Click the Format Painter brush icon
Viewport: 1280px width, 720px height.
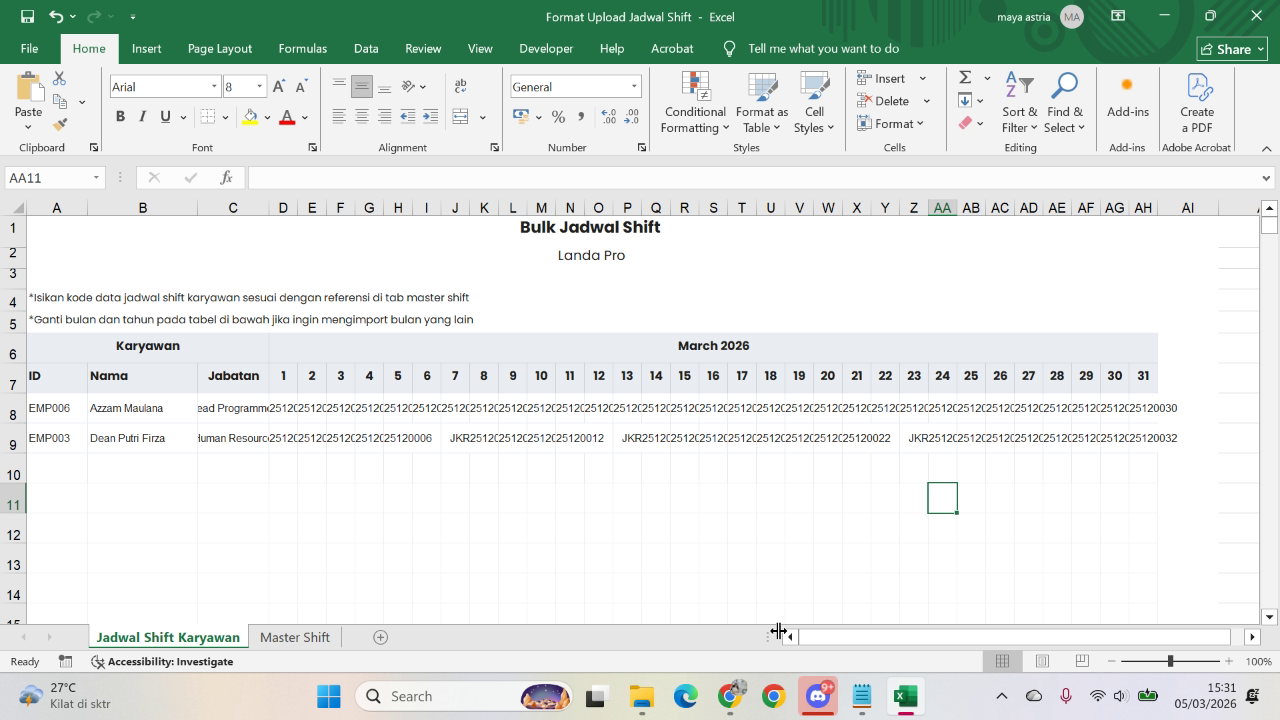[60, 125]
